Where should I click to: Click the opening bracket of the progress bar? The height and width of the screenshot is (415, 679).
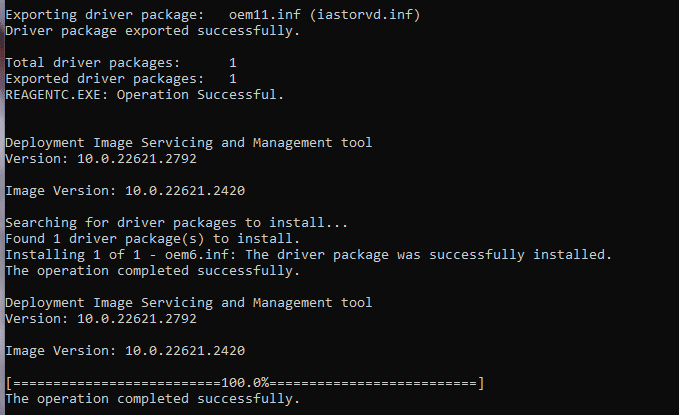pos(9,383)
